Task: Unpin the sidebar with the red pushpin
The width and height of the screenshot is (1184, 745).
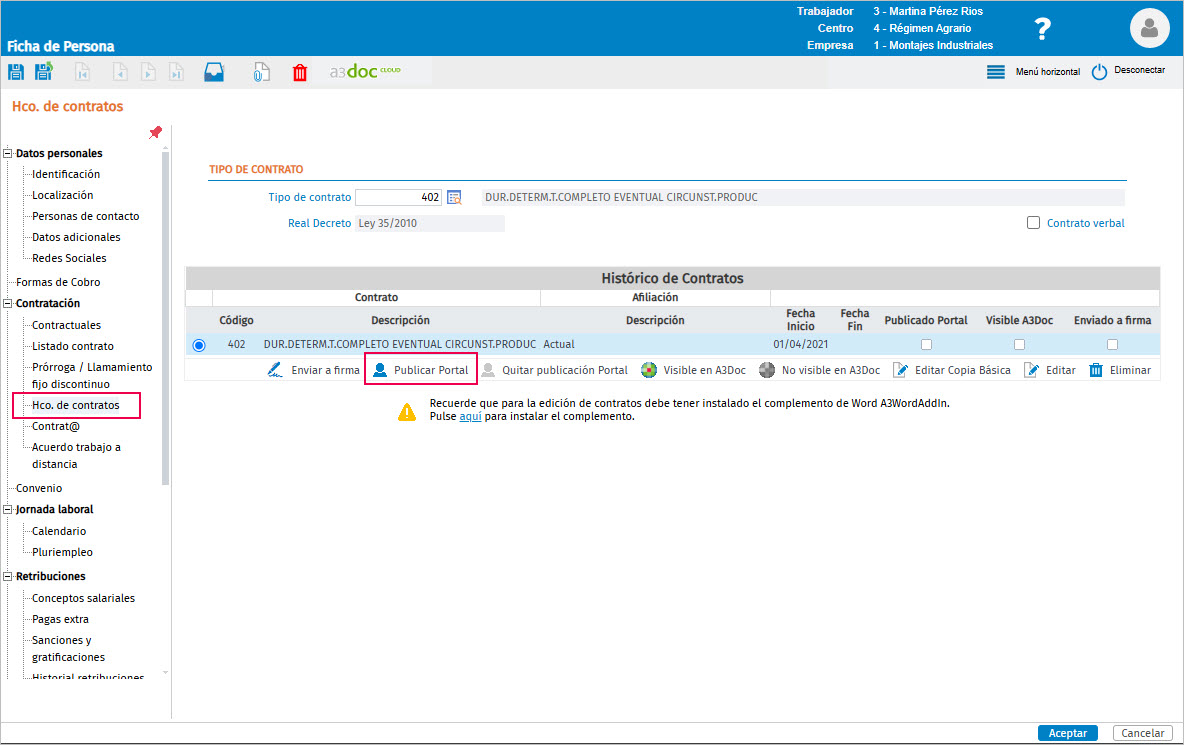Action: click(156, 133)
